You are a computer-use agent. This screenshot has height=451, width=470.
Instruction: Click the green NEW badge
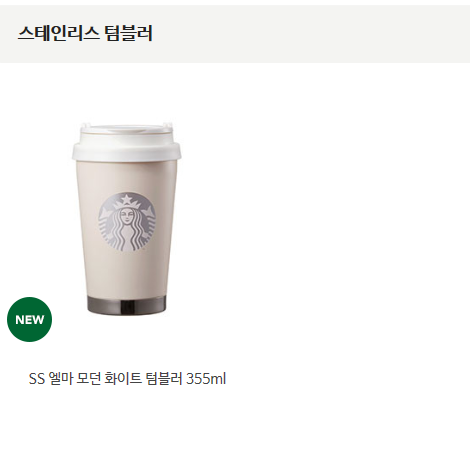tap(29, 319)
